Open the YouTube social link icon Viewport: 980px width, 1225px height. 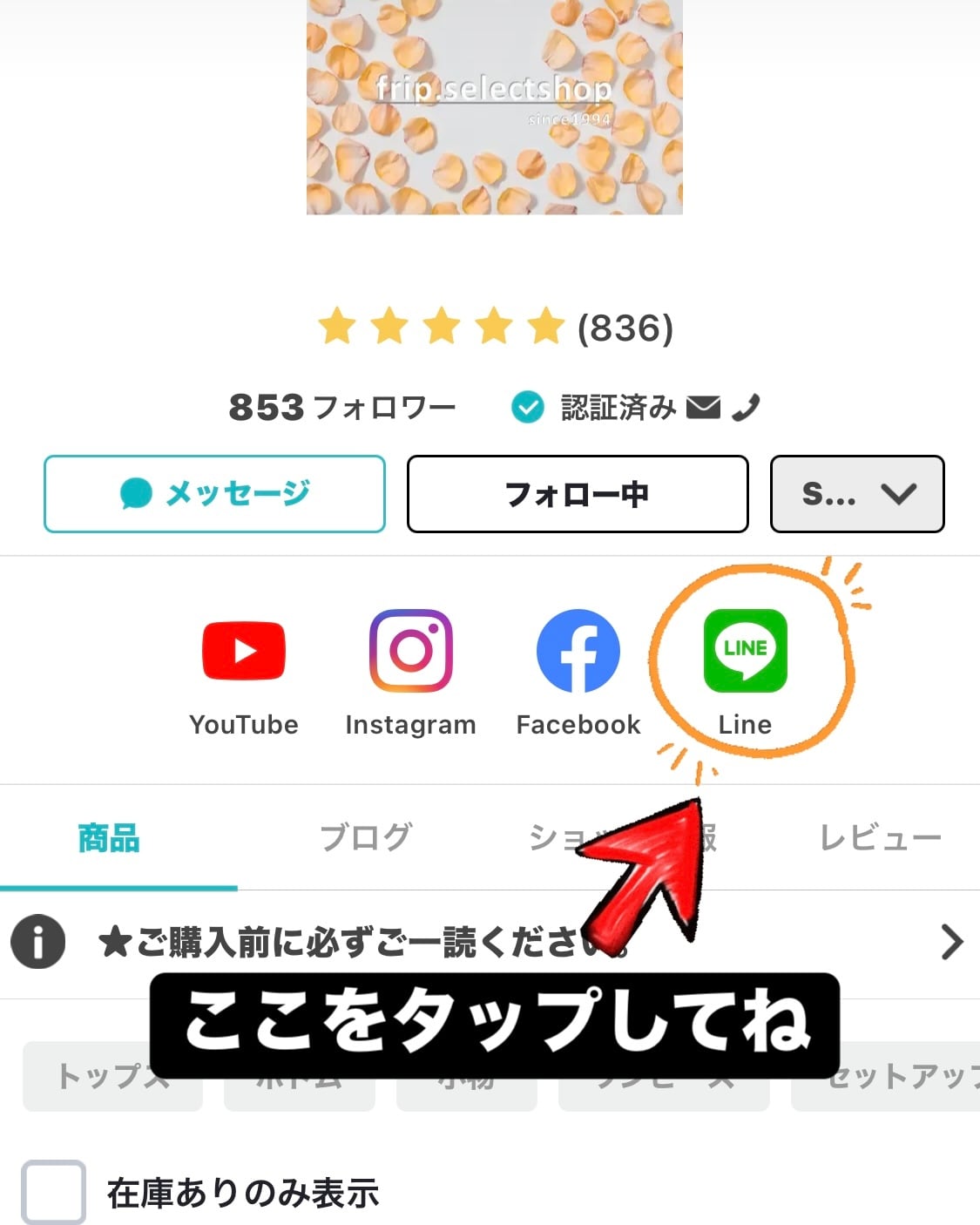click(244, 651)
